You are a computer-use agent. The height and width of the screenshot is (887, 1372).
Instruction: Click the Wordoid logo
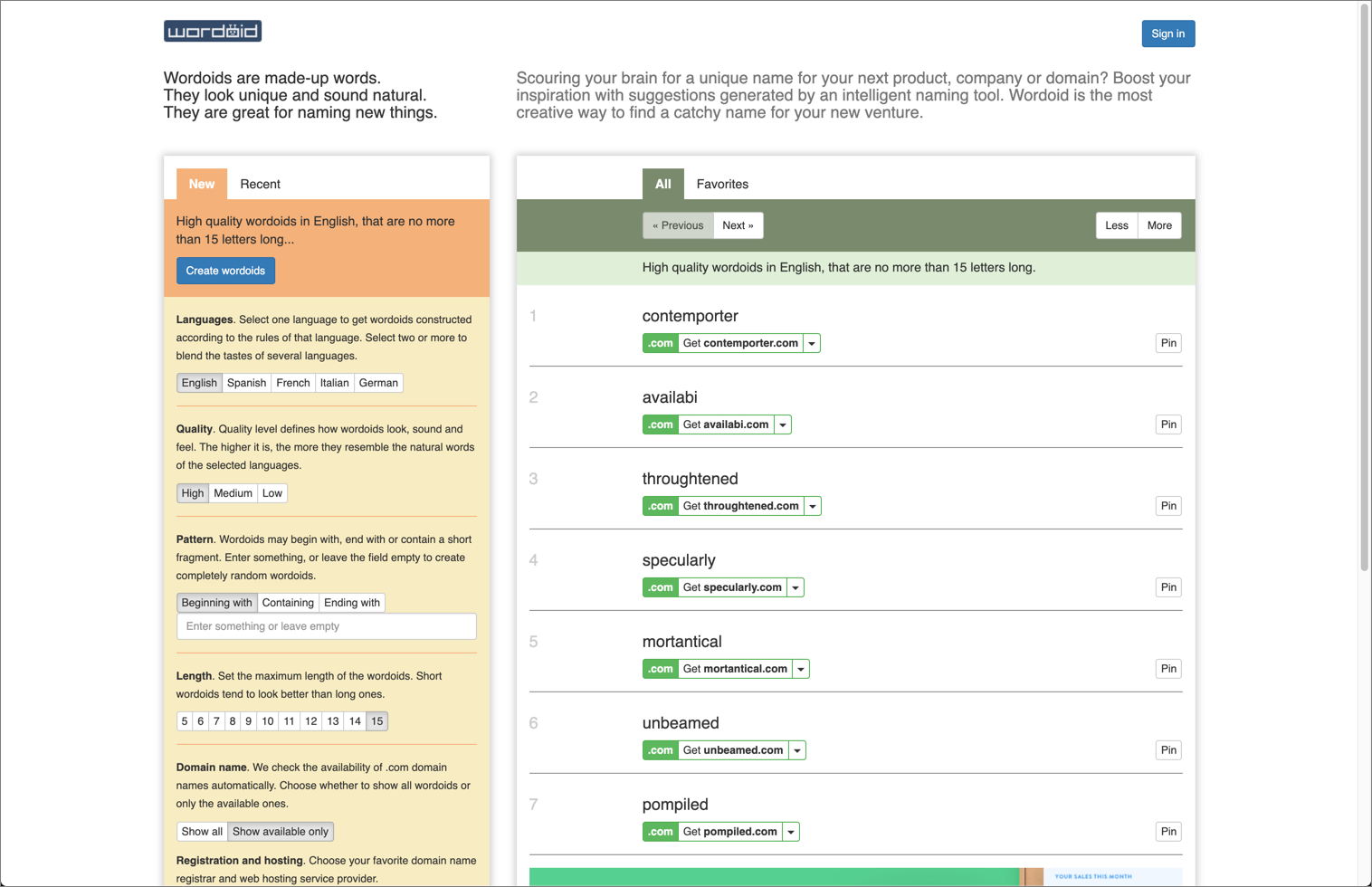213,32
